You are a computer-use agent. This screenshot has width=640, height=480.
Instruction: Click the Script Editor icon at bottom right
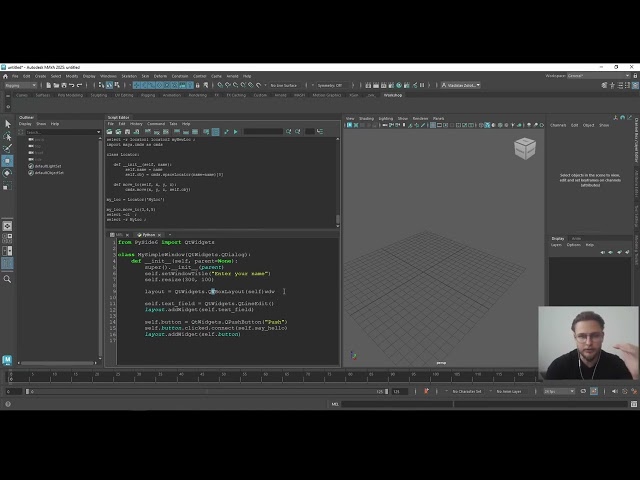(634, 404)
